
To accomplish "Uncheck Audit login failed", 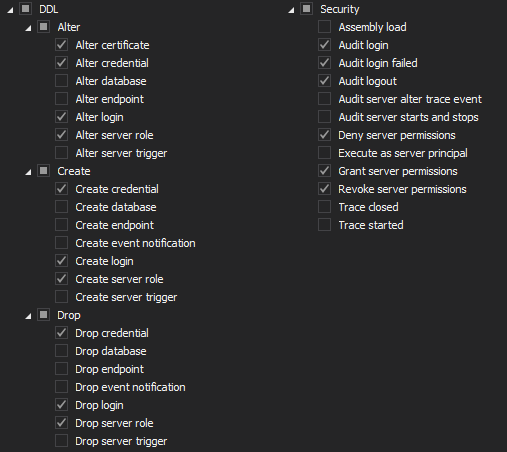I will pyautogui.click(x=324, y=63).
